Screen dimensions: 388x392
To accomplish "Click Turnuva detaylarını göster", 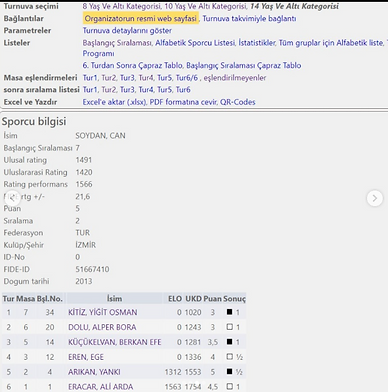I will coord(127,31).
